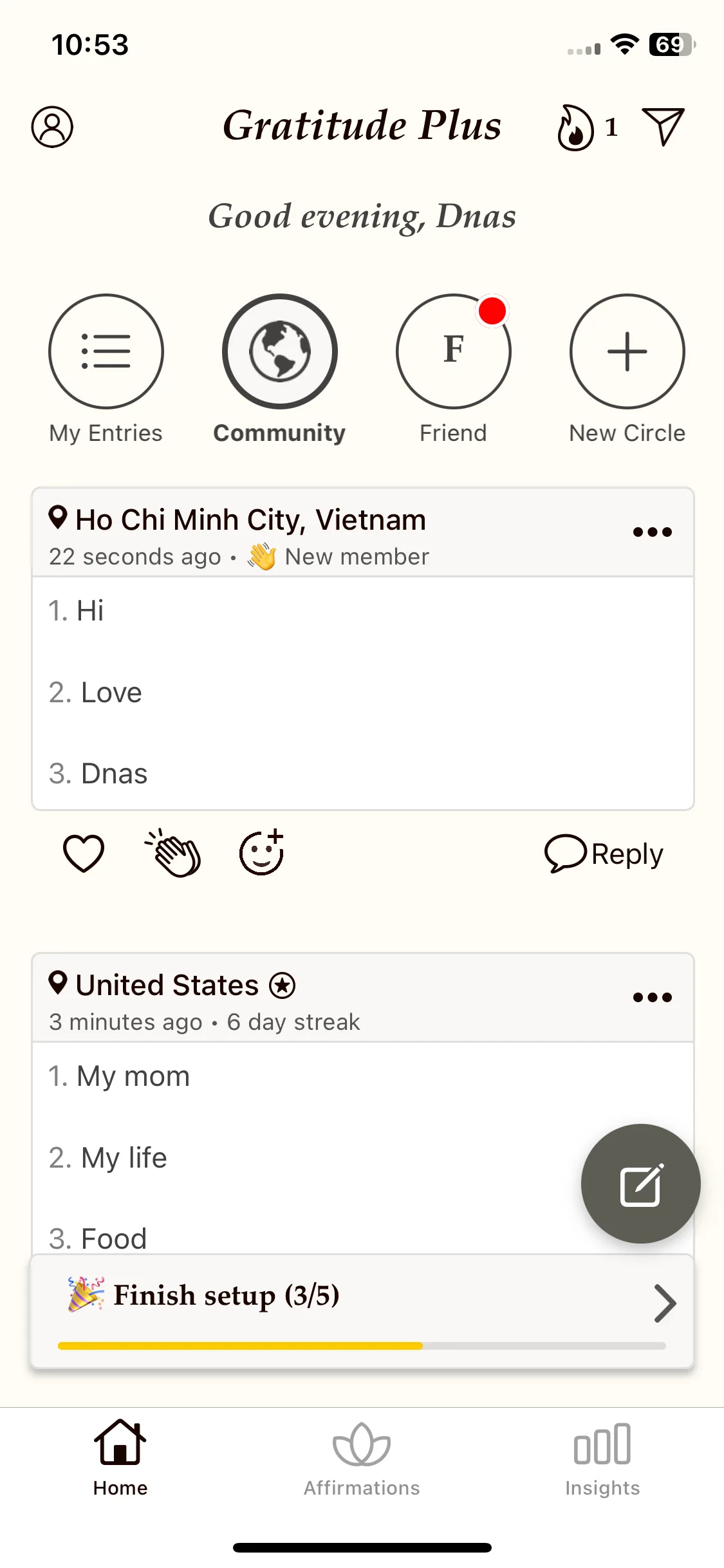Toggle the clapping hands reaction

173,853
